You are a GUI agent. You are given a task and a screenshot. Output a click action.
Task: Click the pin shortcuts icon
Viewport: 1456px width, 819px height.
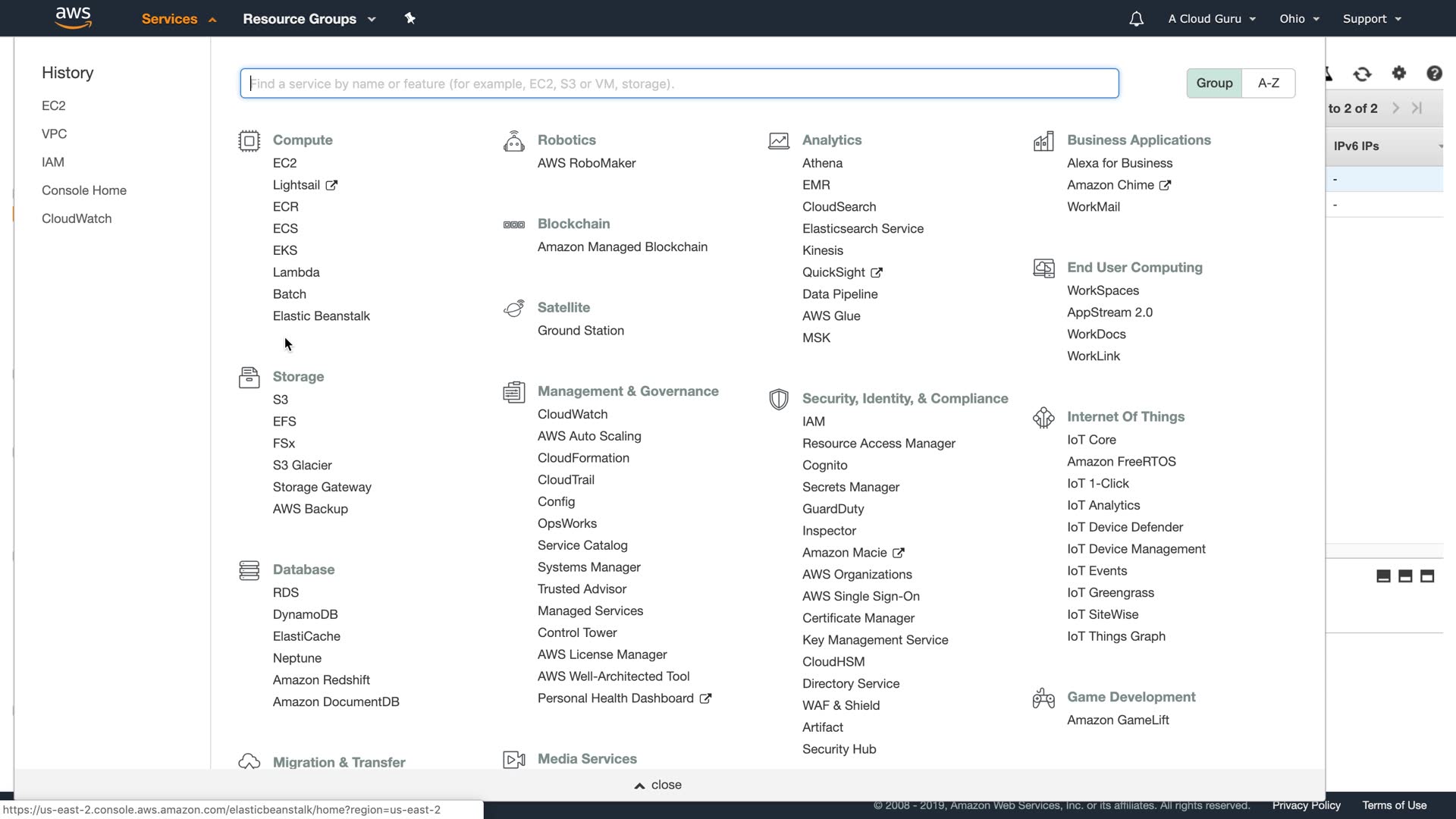410,18
